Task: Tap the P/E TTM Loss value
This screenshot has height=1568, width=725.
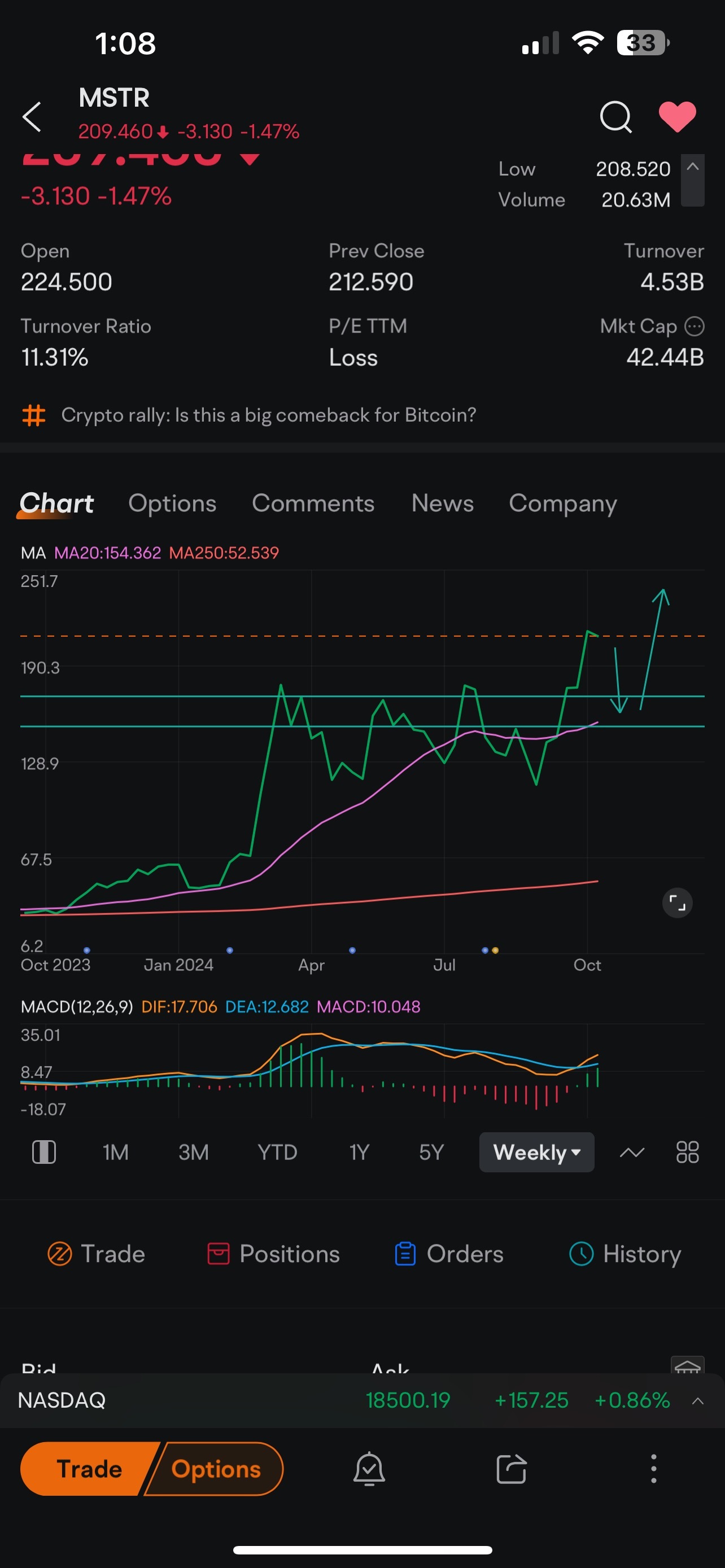Action: 353,357
